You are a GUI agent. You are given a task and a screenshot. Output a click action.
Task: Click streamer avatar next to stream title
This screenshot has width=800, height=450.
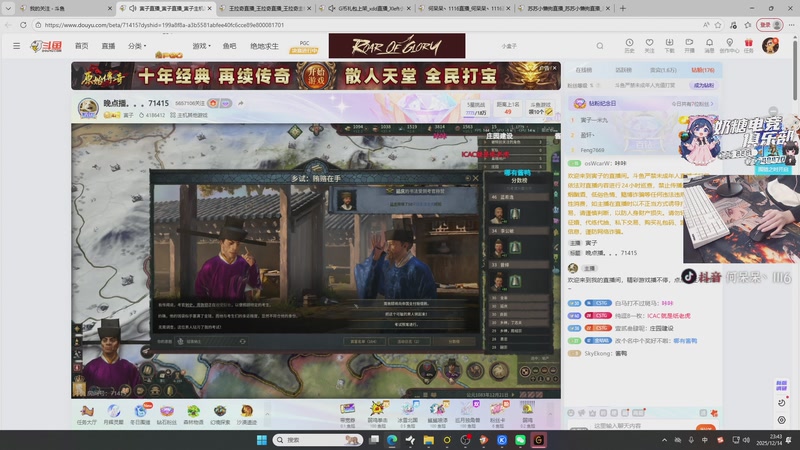[88, 108]
